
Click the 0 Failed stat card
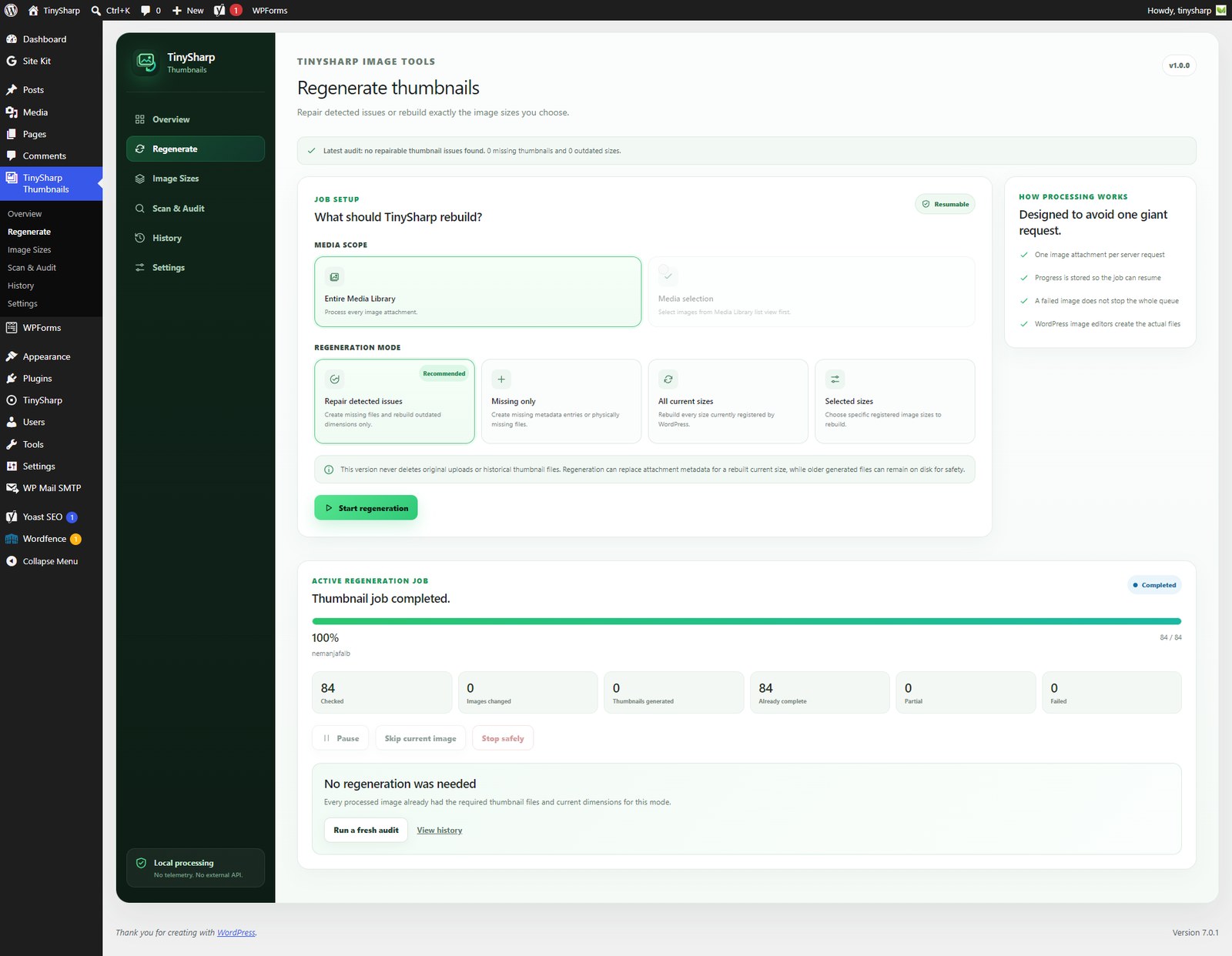(1112, 693)
